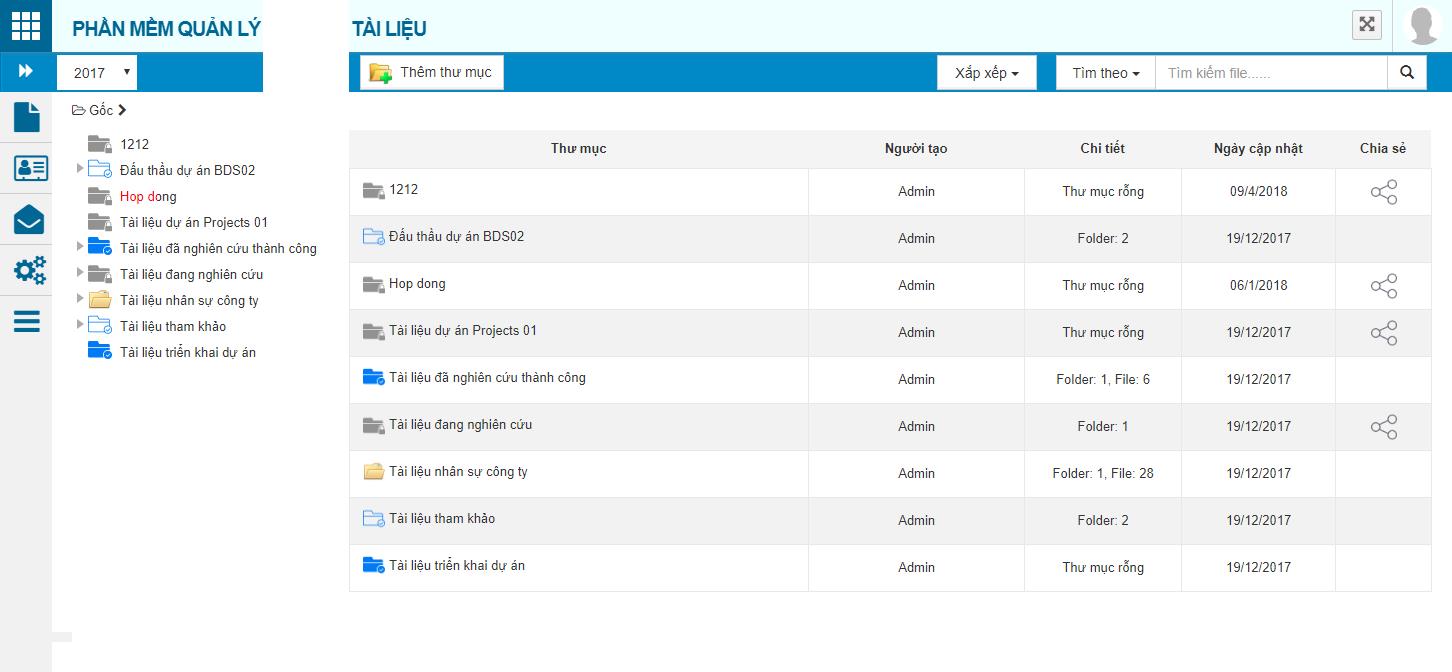Open Tài liệu tham khảo folder in table

pos(441,519)
